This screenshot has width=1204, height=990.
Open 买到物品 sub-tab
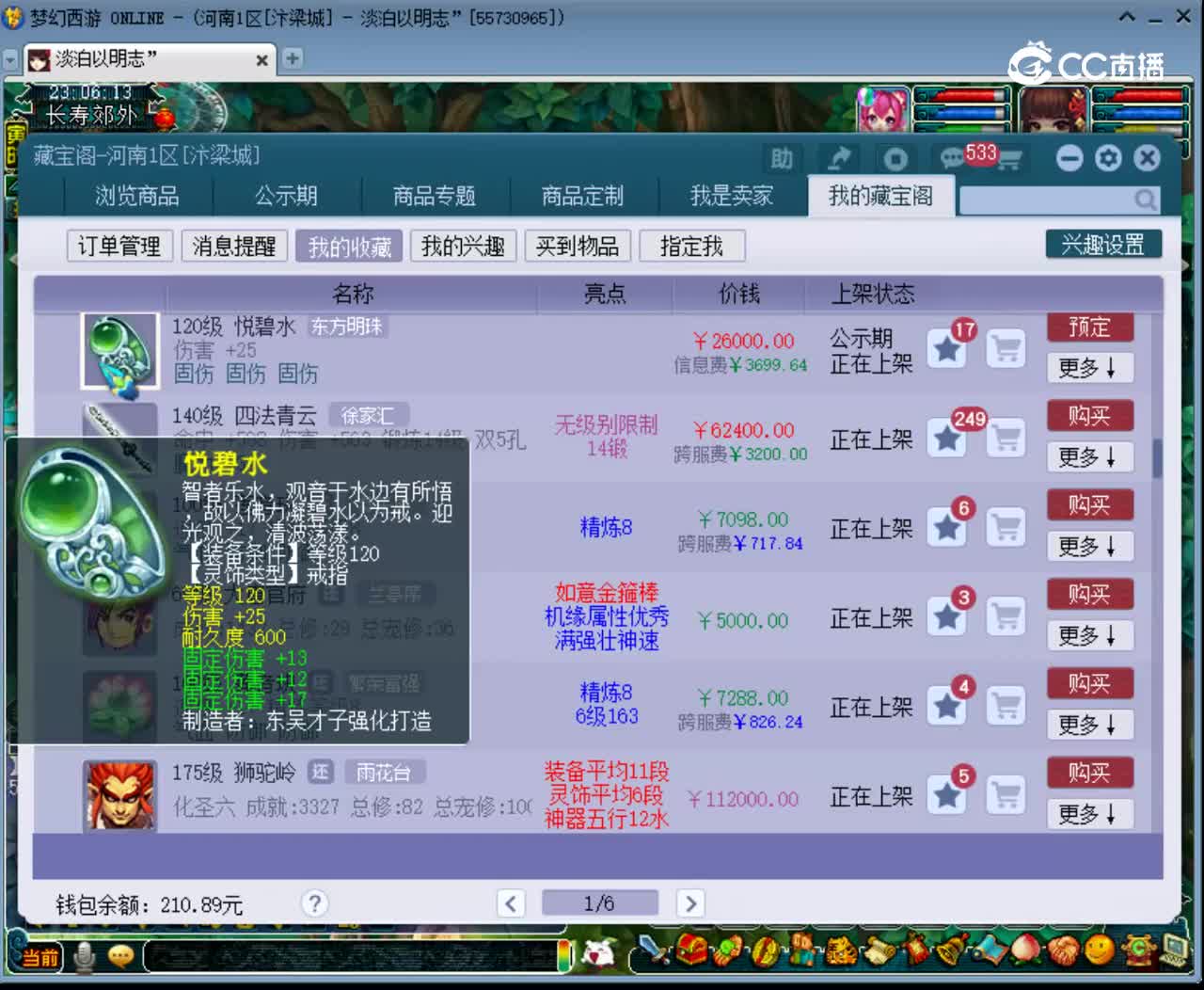coord(578,247)
